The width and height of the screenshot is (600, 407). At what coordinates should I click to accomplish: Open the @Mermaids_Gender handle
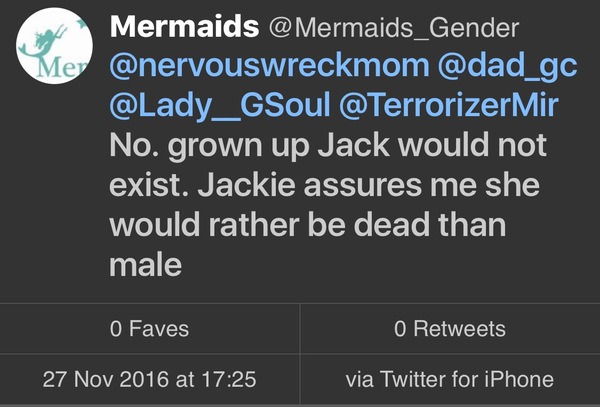(369, 25)
